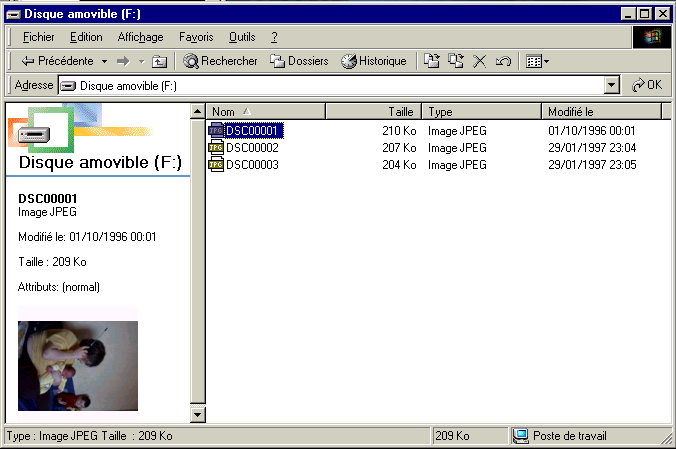
Task: Click the 207 Ko size cell
Action: pyautogui.click(x=399, y=148)
